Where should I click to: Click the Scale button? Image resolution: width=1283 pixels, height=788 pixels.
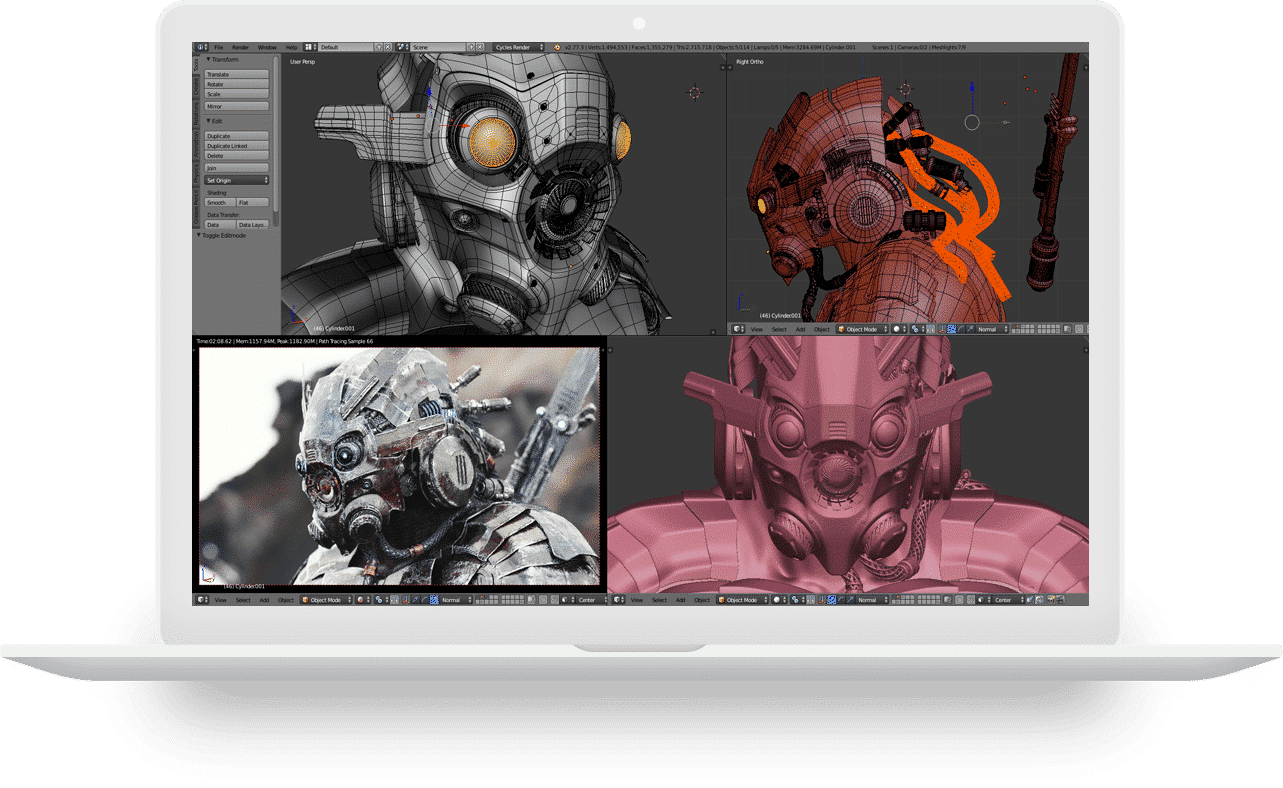[237, 94]
